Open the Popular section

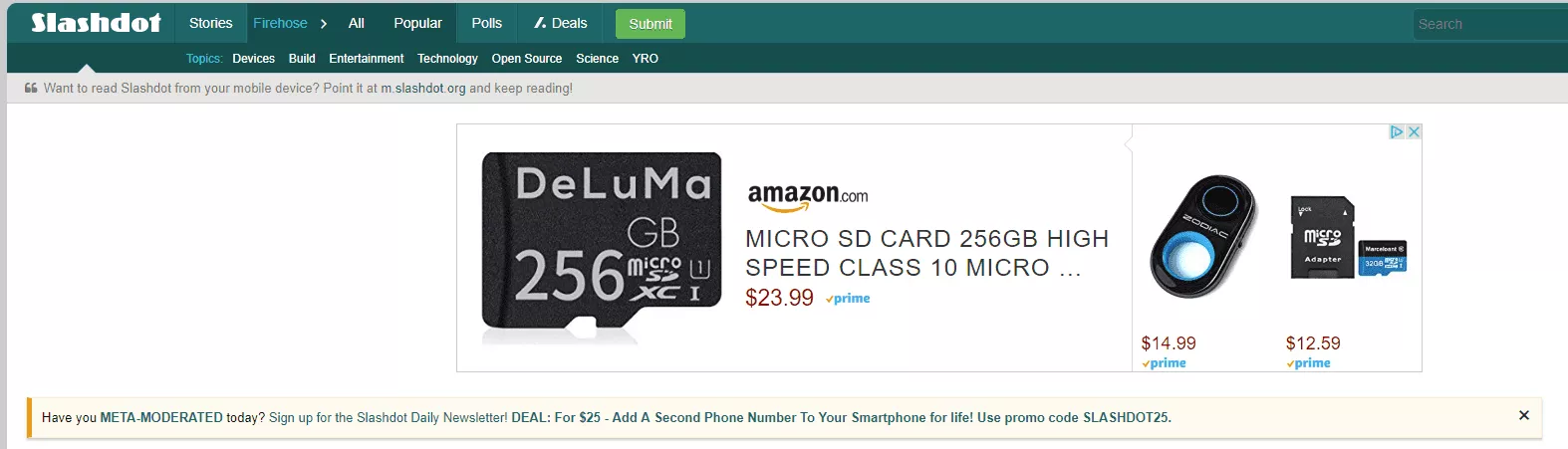(417, 23)
